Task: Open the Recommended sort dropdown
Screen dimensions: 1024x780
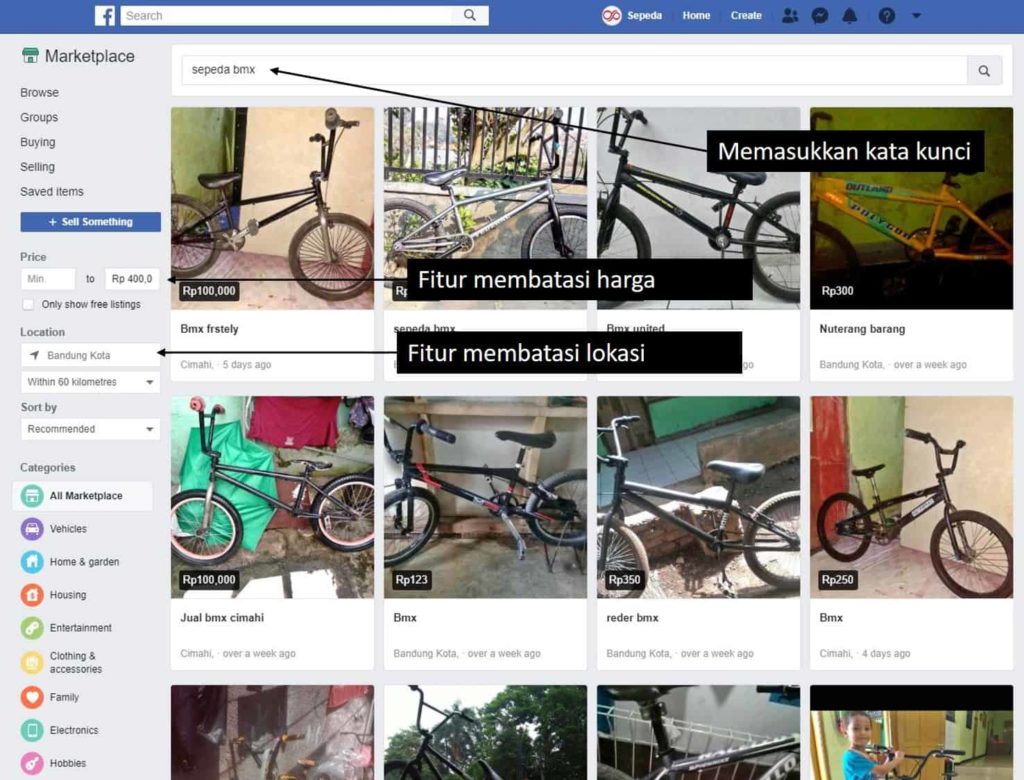Action: [90, 429]
